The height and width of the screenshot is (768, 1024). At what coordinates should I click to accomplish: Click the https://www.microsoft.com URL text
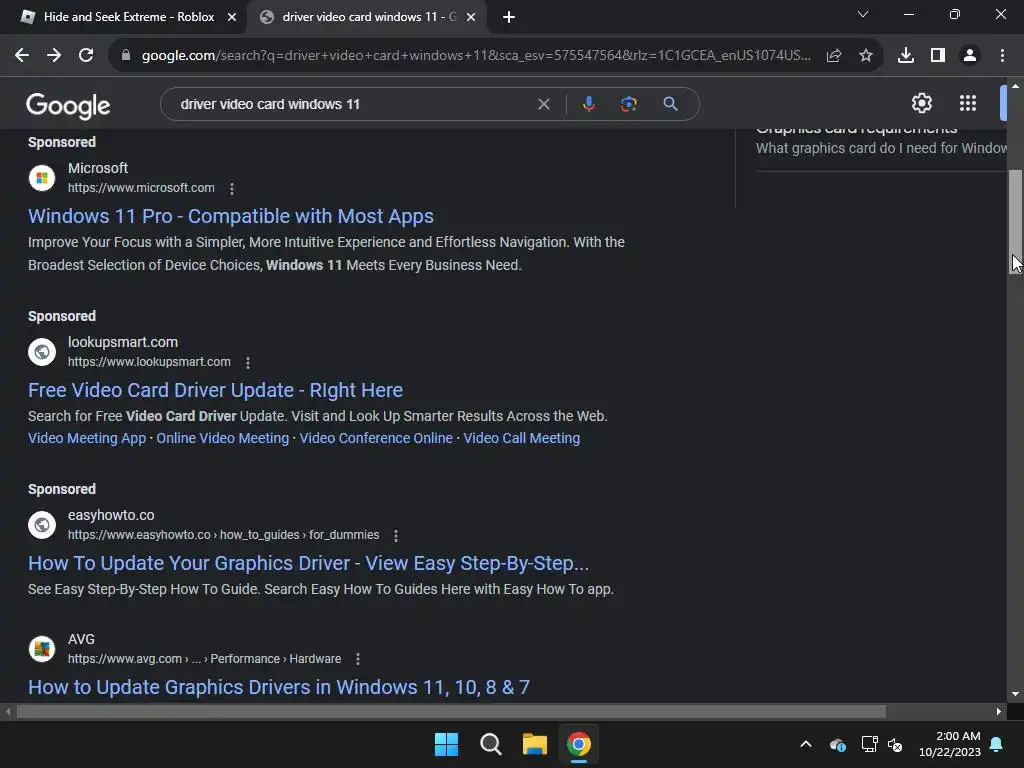[x=141, y=188]
